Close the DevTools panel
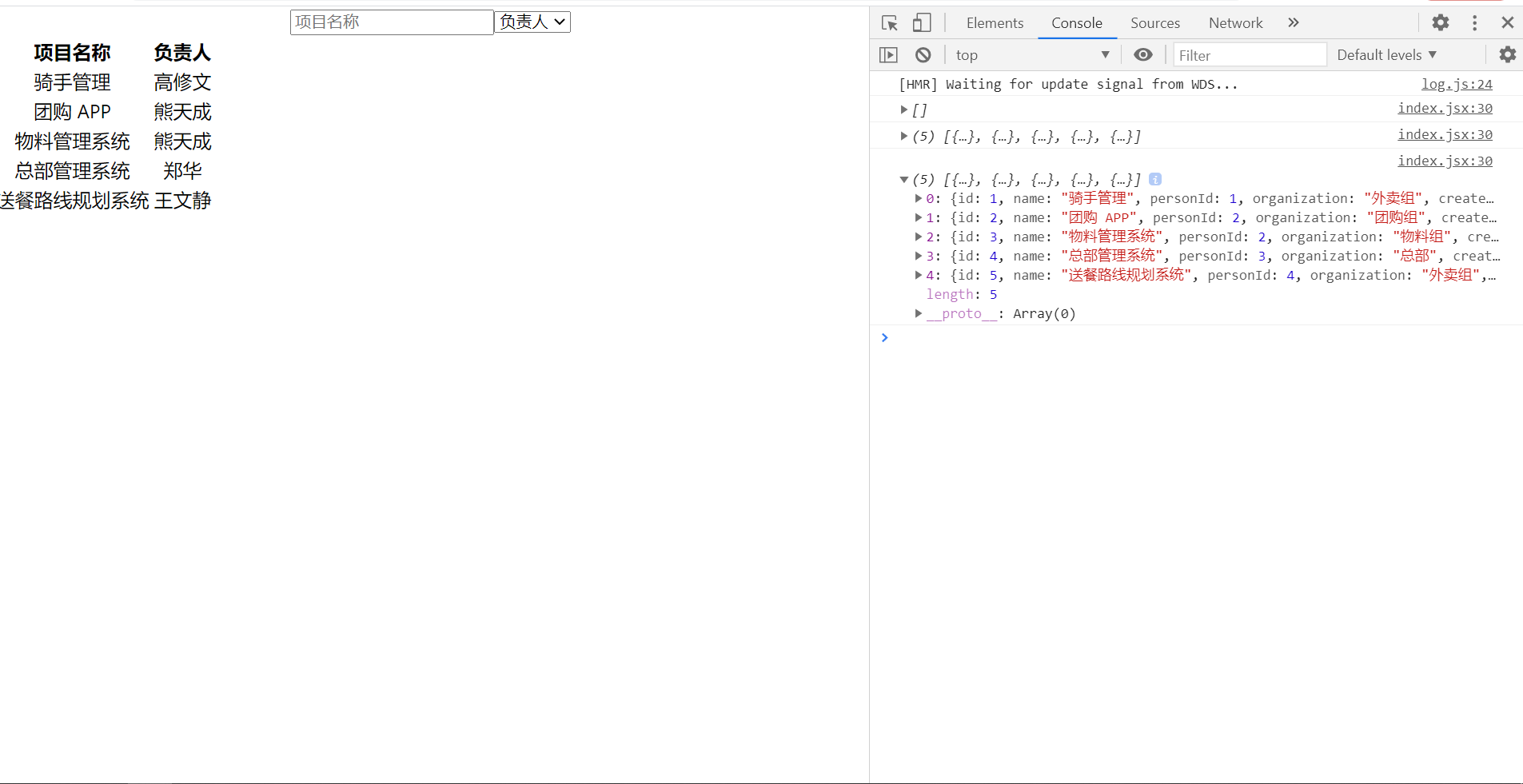The width and height of the screenshot is (1523, 784). point(1508,23)
